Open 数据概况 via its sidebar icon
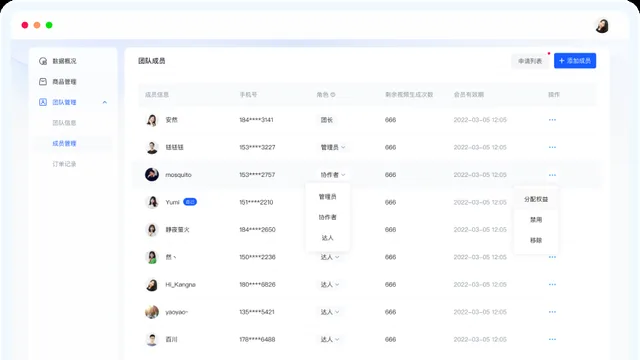 (x=43, y=61)
